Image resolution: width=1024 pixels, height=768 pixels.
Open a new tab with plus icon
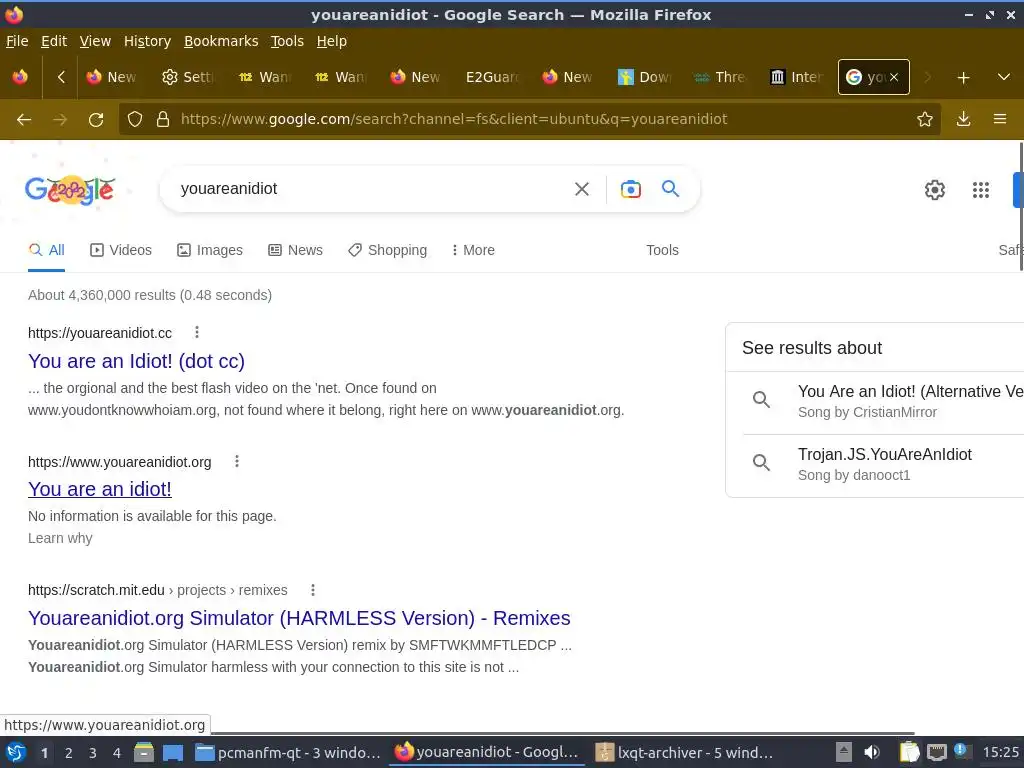[x=963, y=78]
